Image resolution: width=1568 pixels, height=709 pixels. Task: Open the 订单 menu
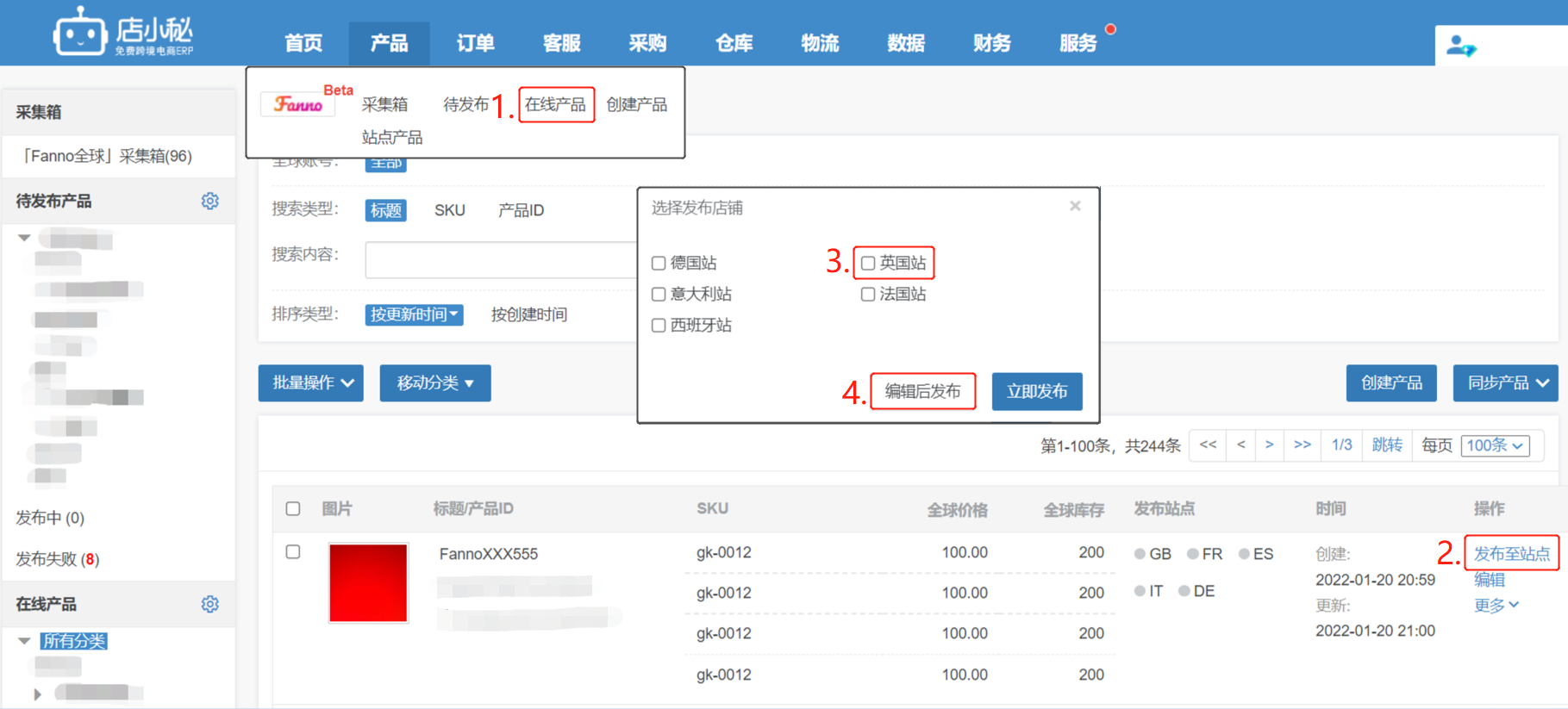(x=476, y=43)
